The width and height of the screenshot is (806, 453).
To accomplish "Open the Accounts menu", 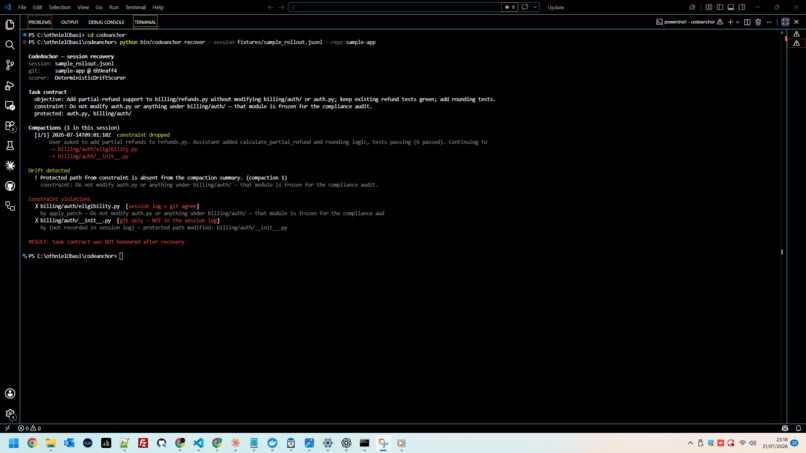I will click(10, 393).
